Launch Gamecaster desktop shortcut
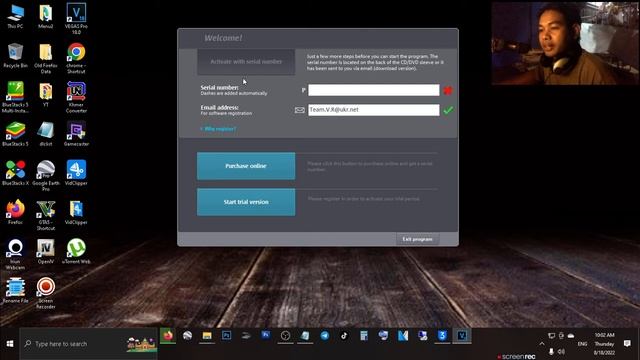The height and width of the screenshot is (360, 640). [76, 134]
